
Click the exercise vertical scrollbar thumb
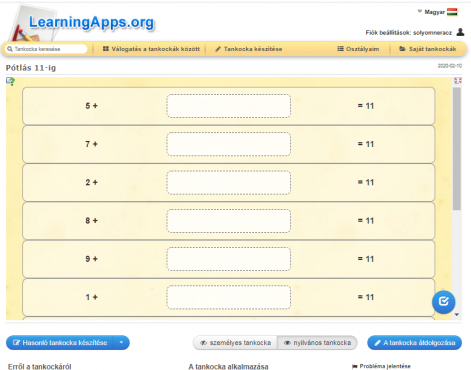(x=457, y=149)
